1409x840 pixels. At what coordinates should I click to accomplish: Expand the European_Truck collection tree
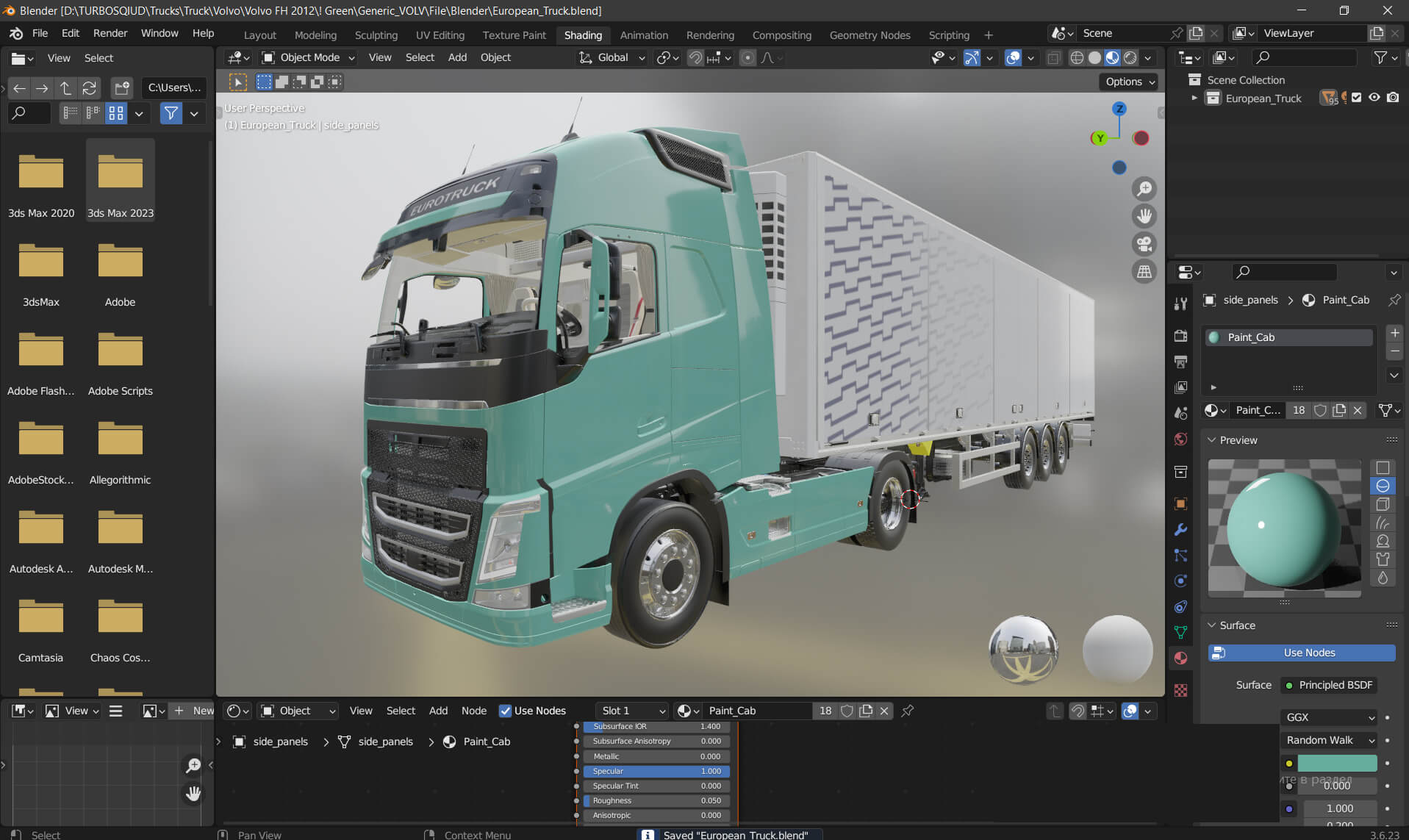tap(1194, 98)
